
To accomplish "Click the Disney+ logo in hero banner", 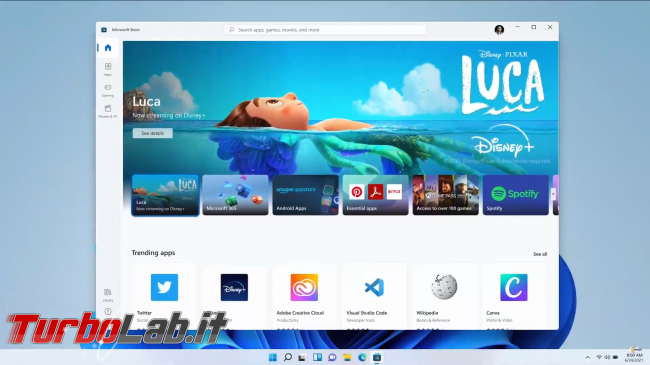I will tap(504, 142).
